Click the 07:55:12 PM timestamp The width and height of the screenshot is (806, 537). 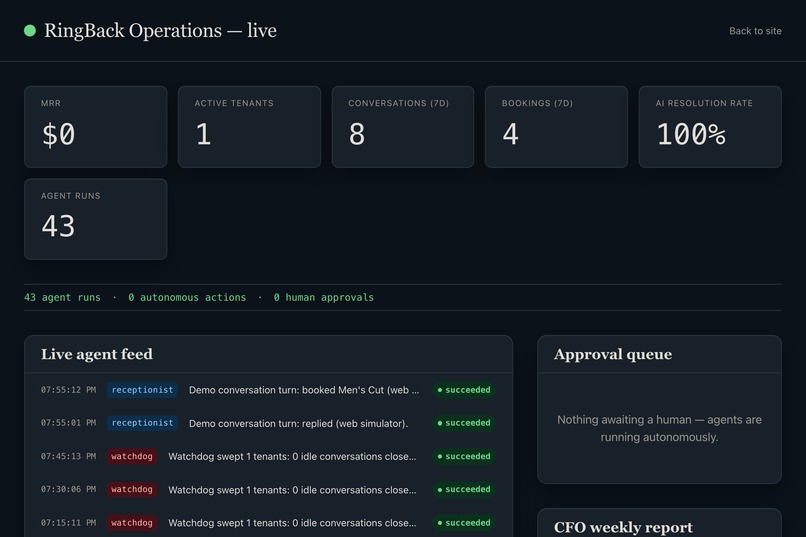68,390
